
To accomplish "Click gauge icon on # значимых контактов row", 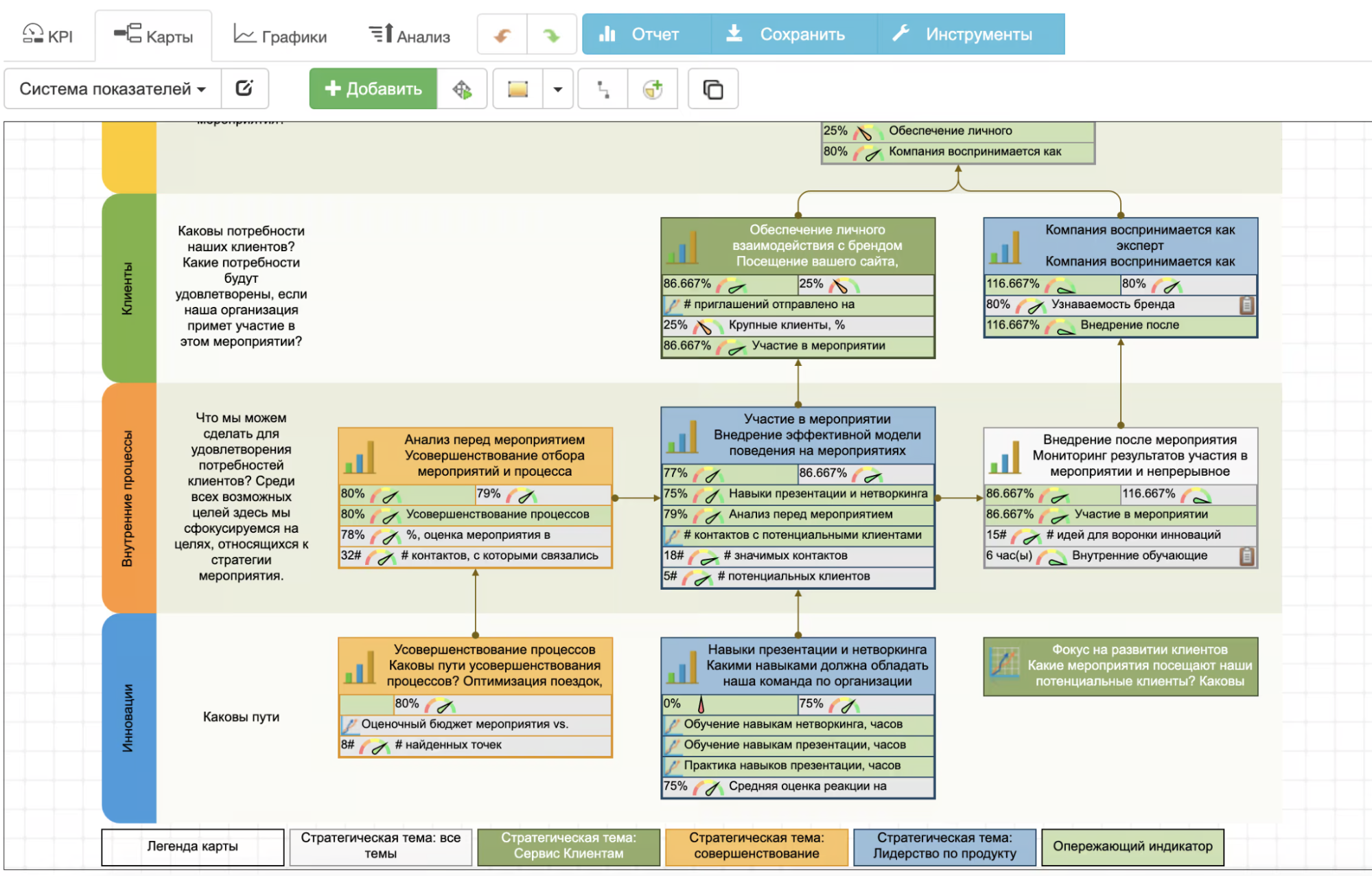I will click(704, 557).
